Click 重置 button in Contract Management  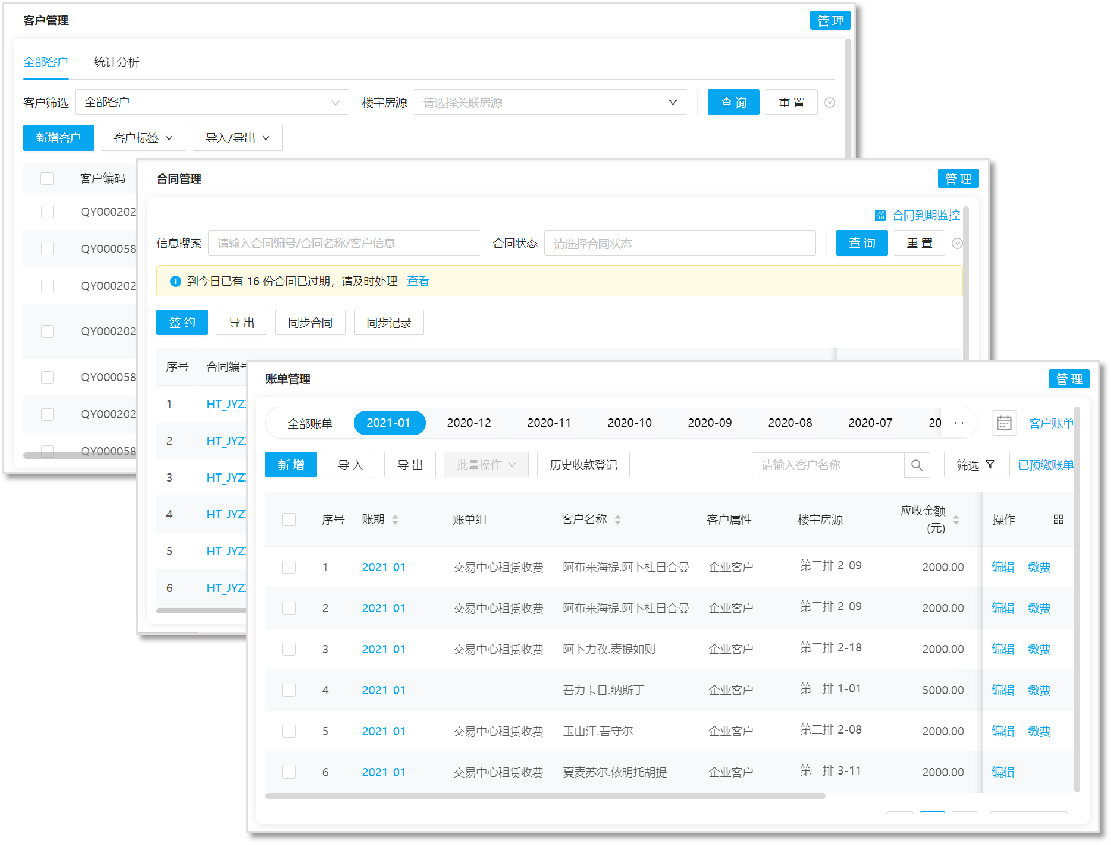point(920,243)
